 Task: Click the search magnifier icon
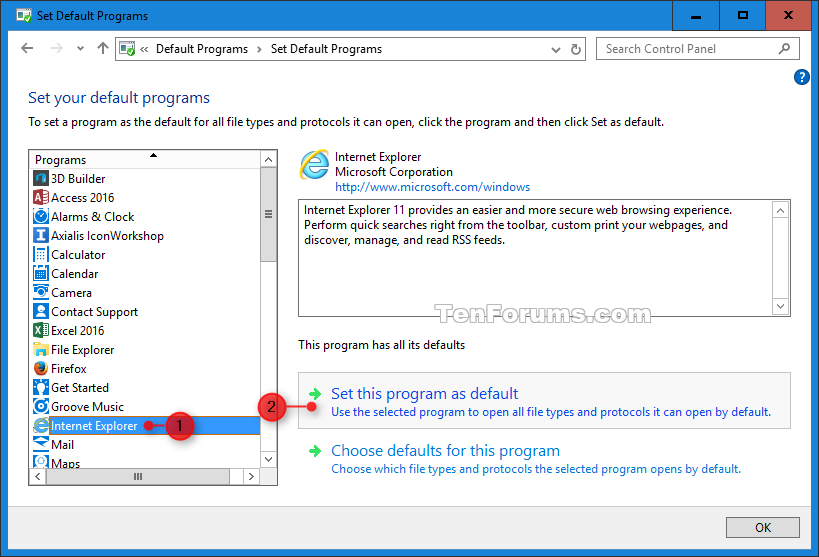pos(784,49)
